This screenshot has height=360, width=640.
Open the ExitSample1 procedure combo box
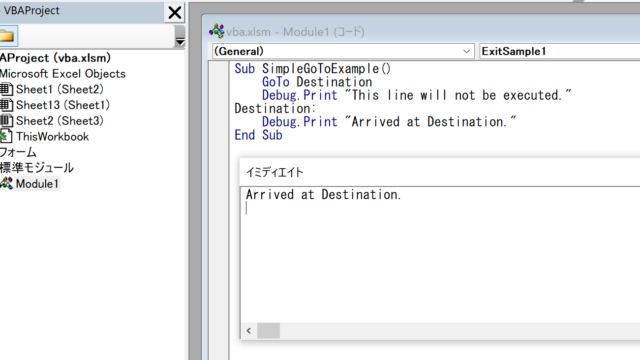click(559, 51)
